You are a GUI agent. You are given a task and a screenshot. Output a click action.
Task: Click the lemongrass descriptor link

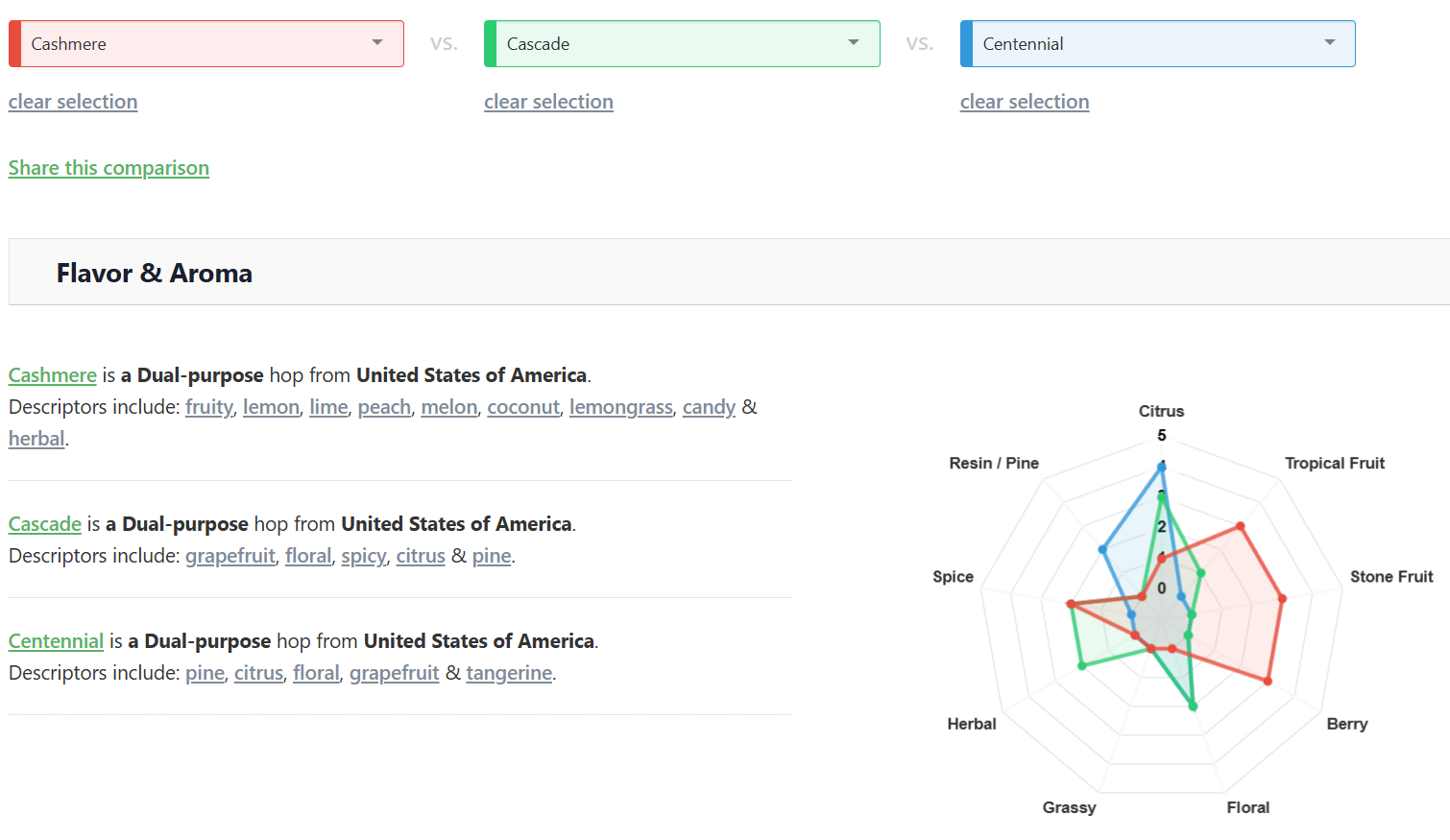coord(620,407)
